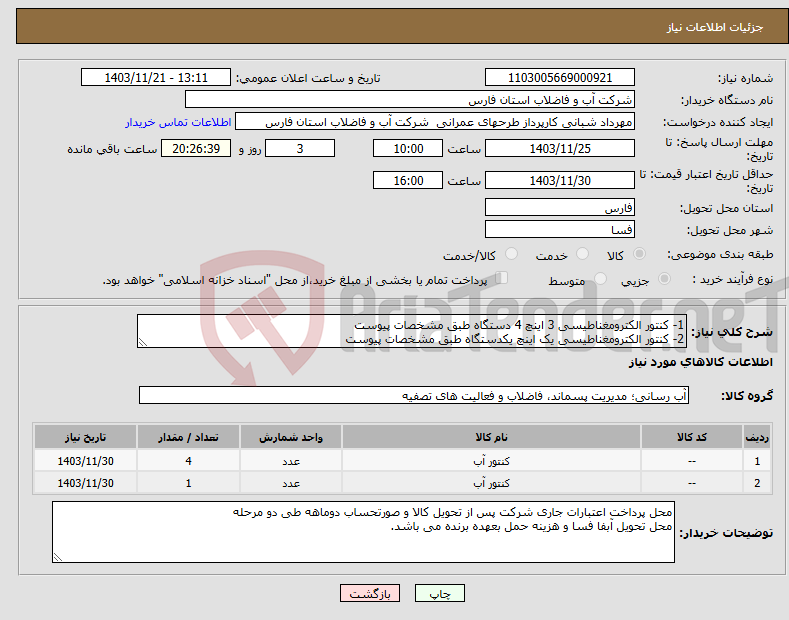The height and width of the screenshot is (620, 789).
Task: Click the need number field 1103005669000921
Action: 560,78
